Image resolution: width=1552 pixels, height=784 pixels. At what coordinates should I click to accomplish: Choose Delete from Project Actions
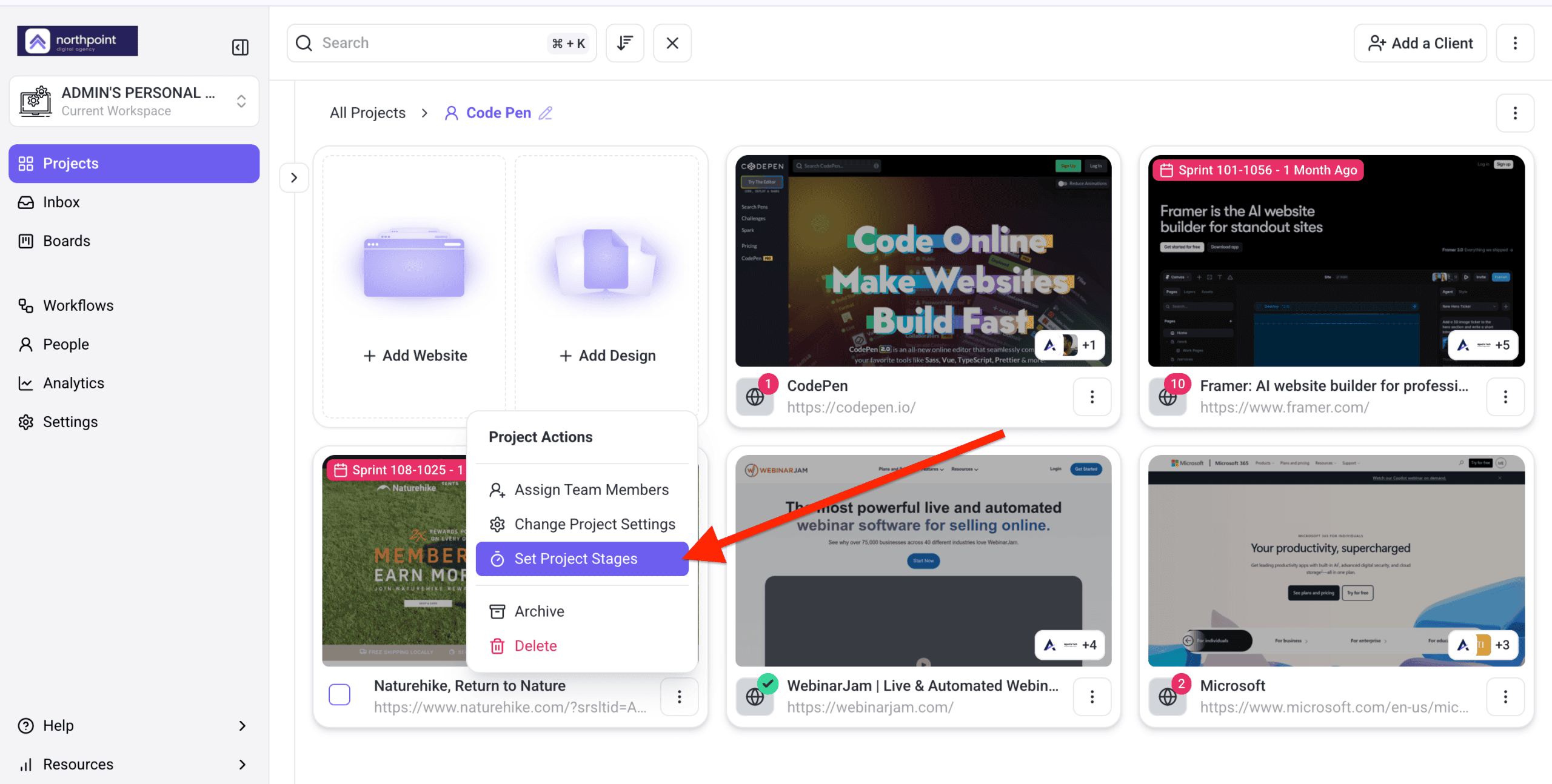(x=582, y=646)
